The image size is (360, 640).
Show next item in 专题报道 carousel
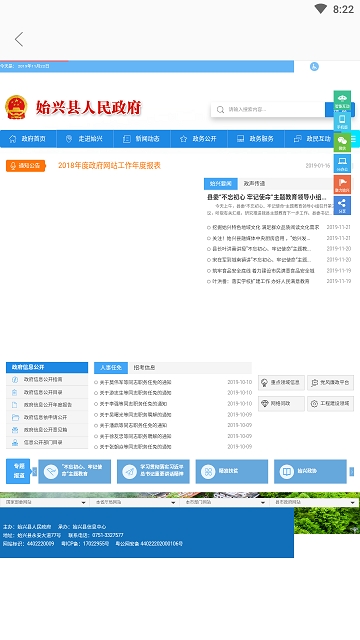click(351, 471)
